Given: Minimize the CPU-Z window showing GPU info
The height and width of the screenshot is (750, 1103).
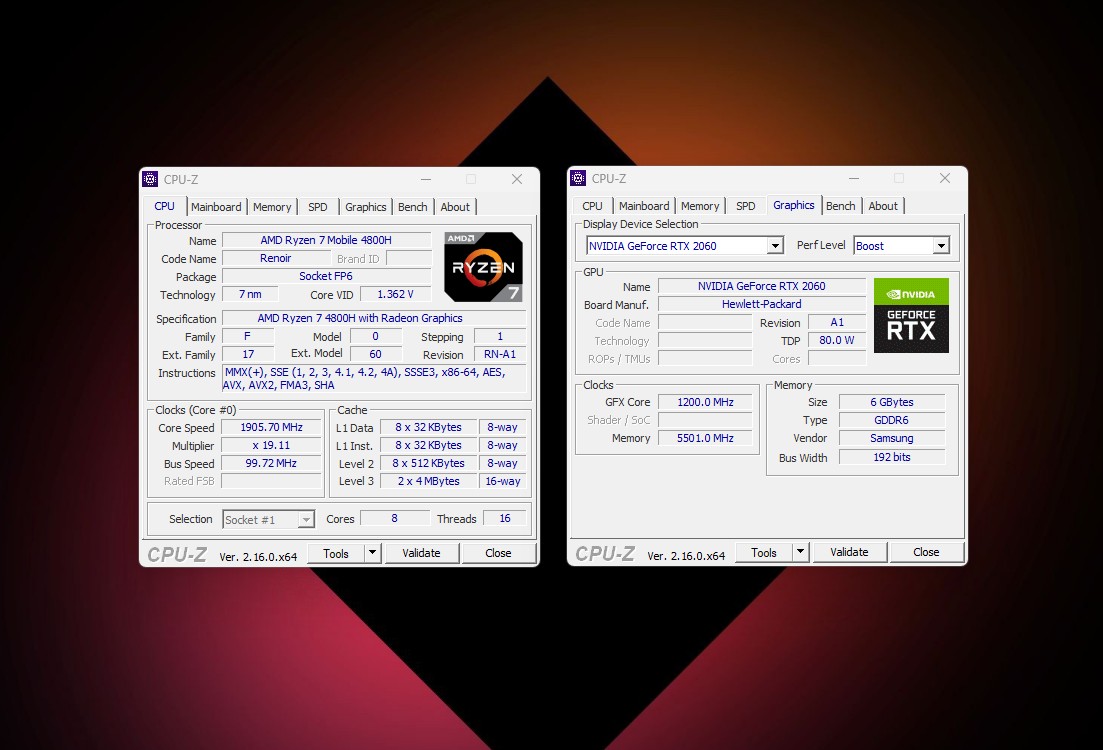Looking at the screenshot, I should pos(853,178).
